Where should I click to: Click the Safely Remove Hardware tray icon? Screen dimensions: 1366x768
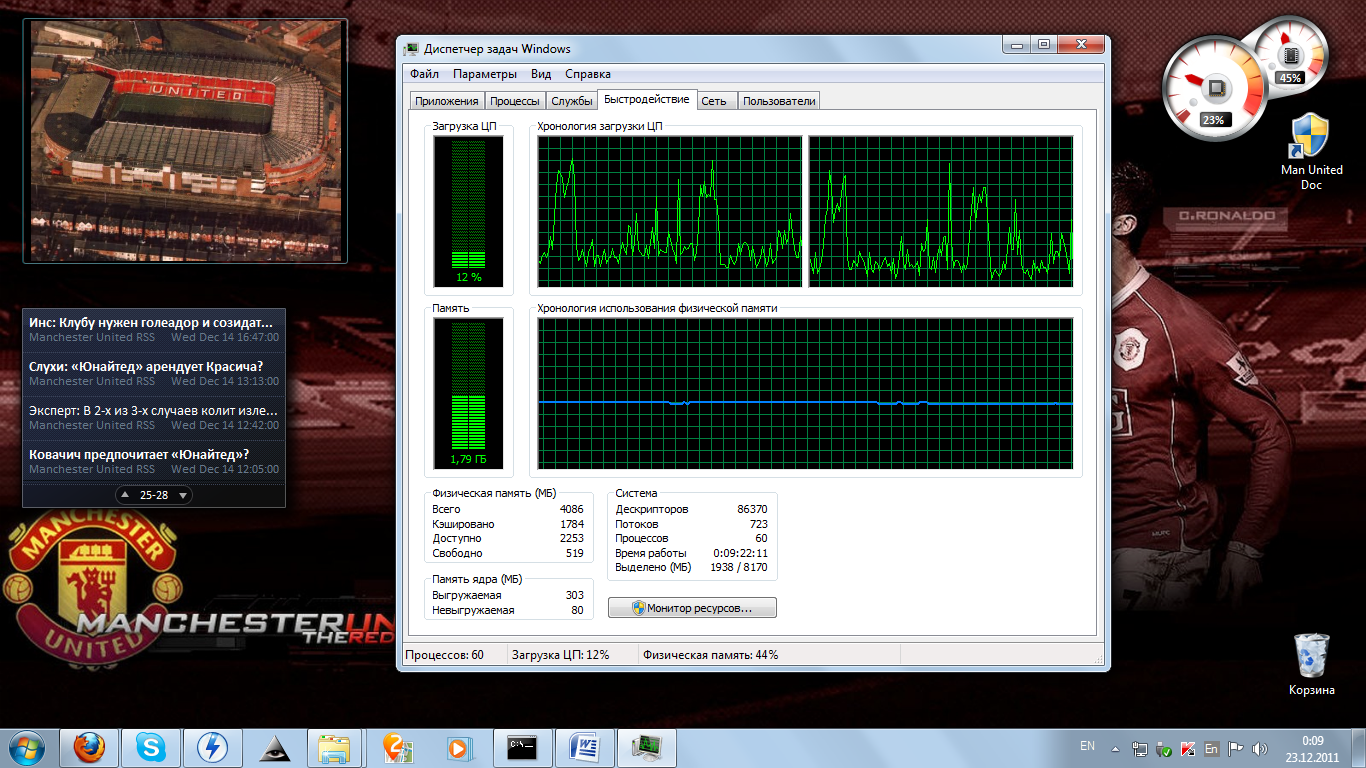click(x=1164, y=748)
